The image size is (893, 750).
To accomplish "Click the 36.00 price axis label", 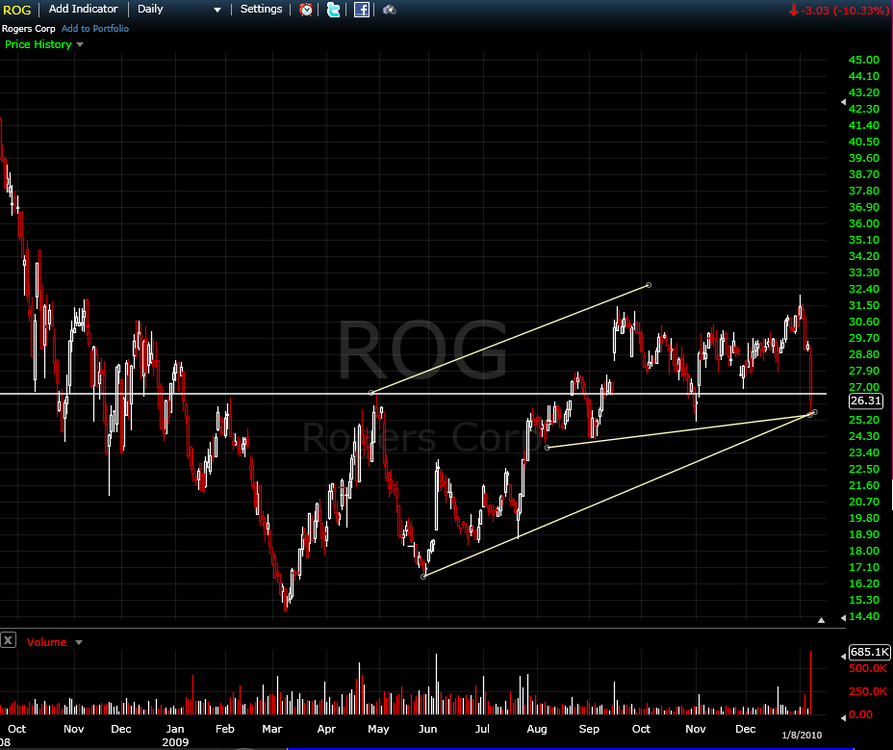I will [x=864, y=223].
